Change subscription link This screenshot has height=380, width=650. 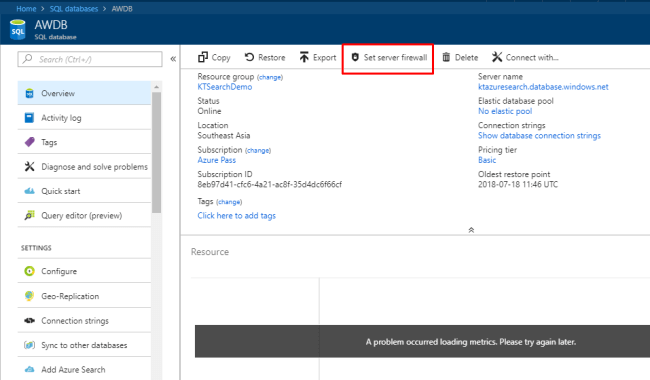coord(258,150)
